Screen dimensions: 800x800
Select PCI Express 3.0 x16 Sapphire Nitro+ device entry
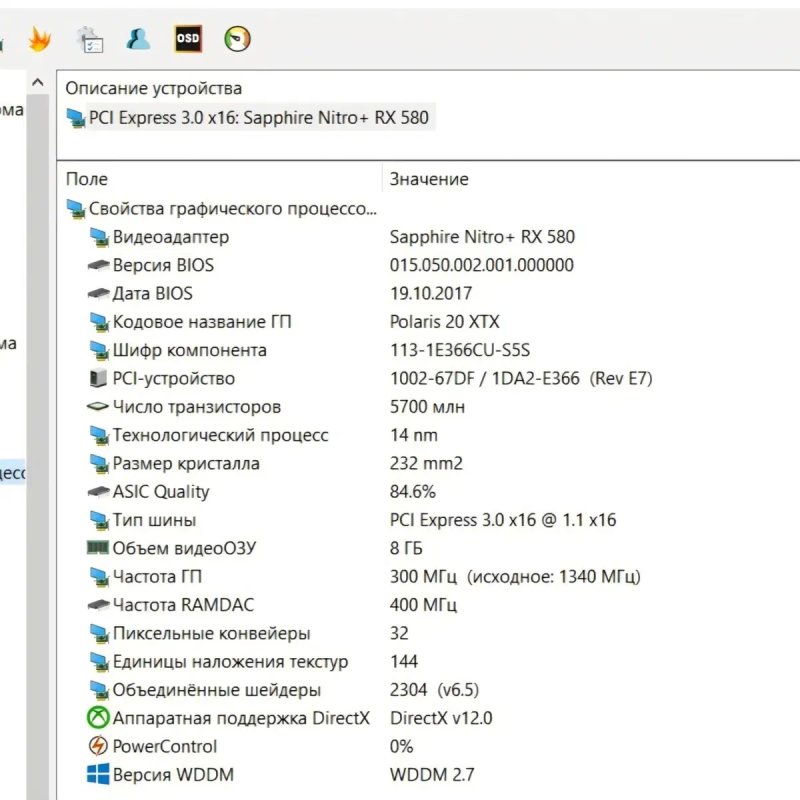coord(250,118)
